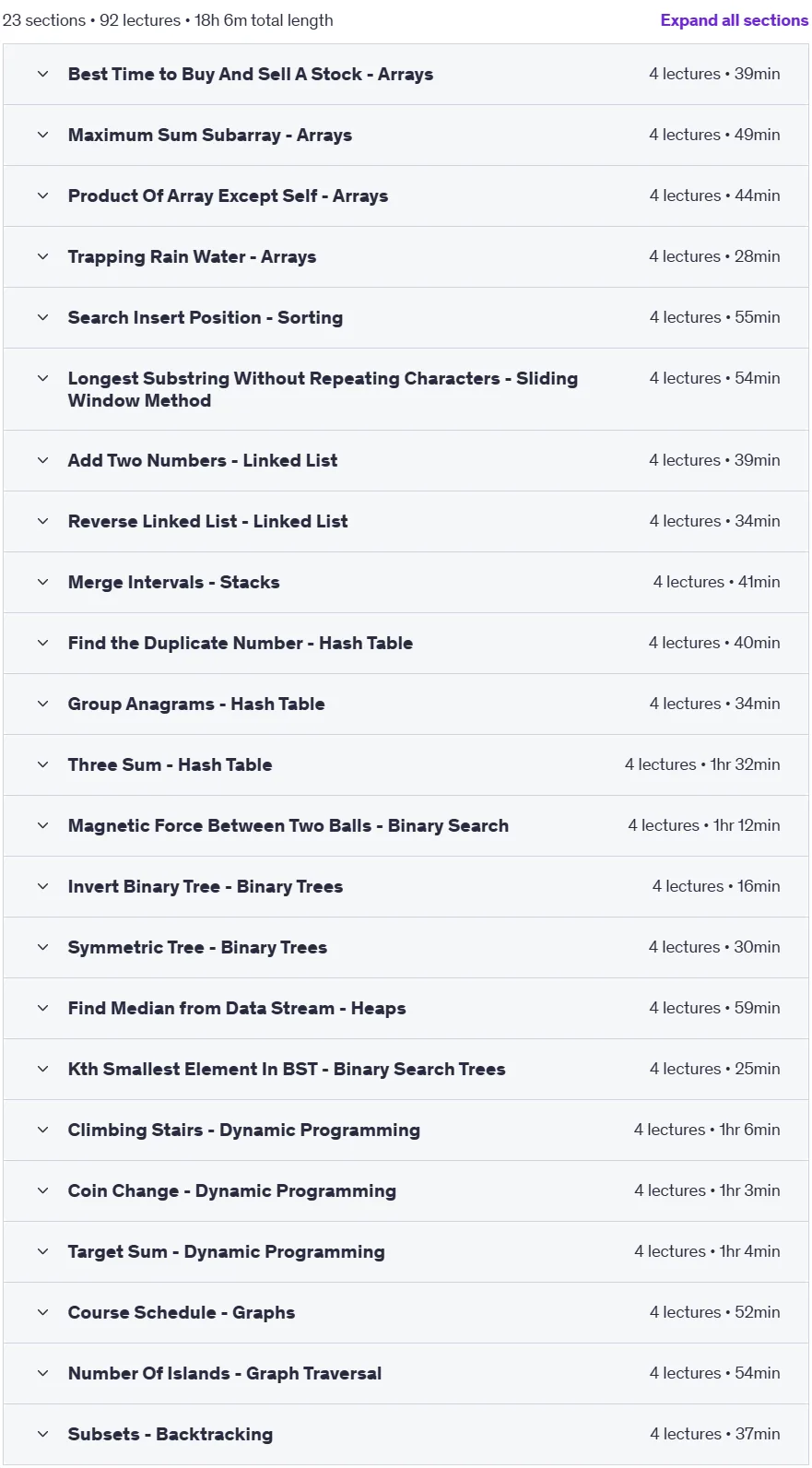
Task: Expand the Maximum Sum Subarray chevron
Action: (42, 135)
